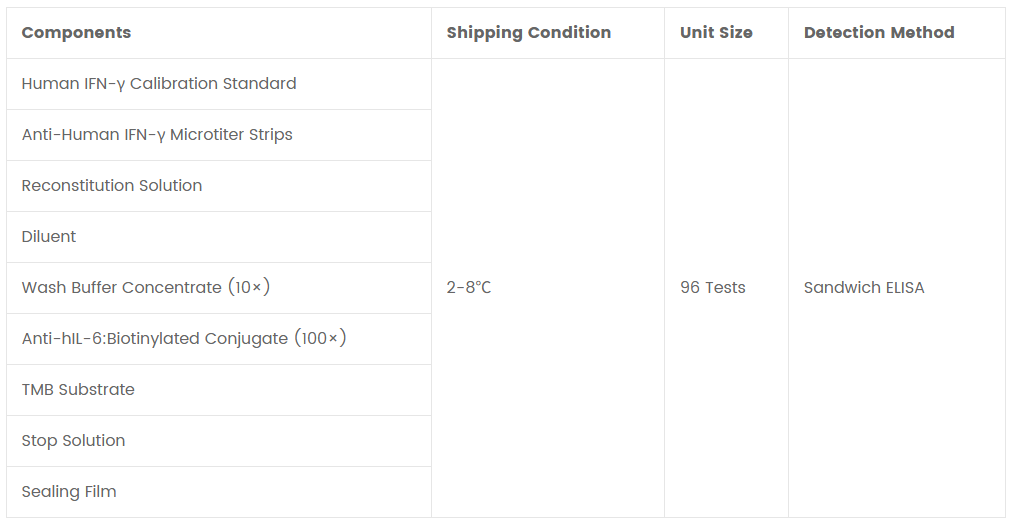Click the Sandwich ELISA detection value
This screenshot has height=524, width=1014.
tap(864, 288)
